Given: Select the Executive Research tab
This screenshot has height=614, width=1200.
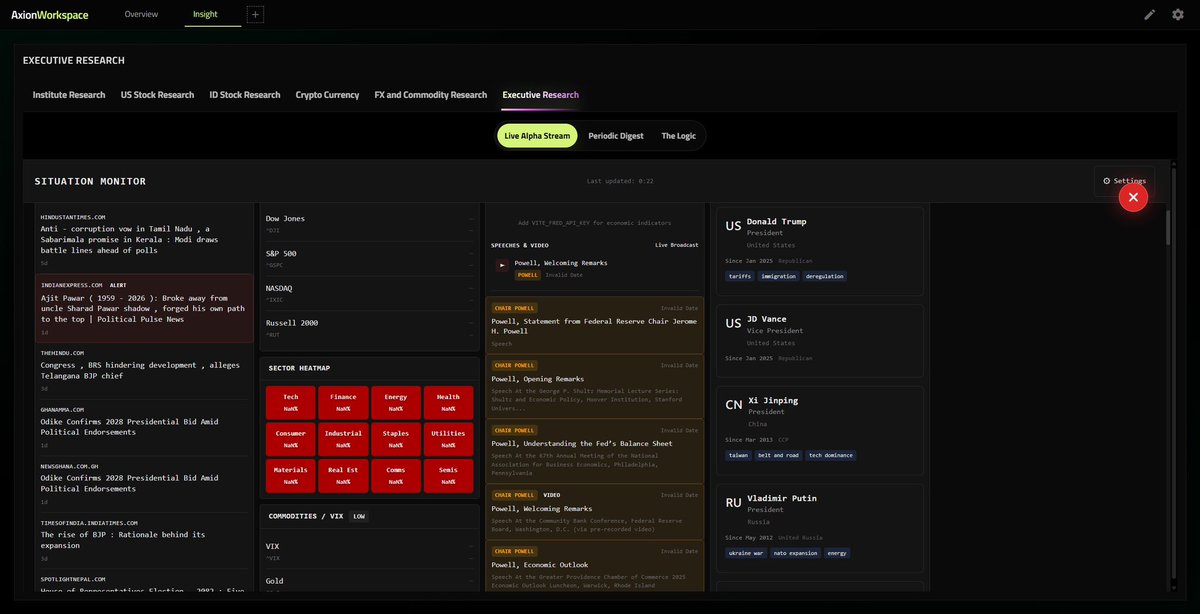Looking at the screenshot, I should point(540,95).
